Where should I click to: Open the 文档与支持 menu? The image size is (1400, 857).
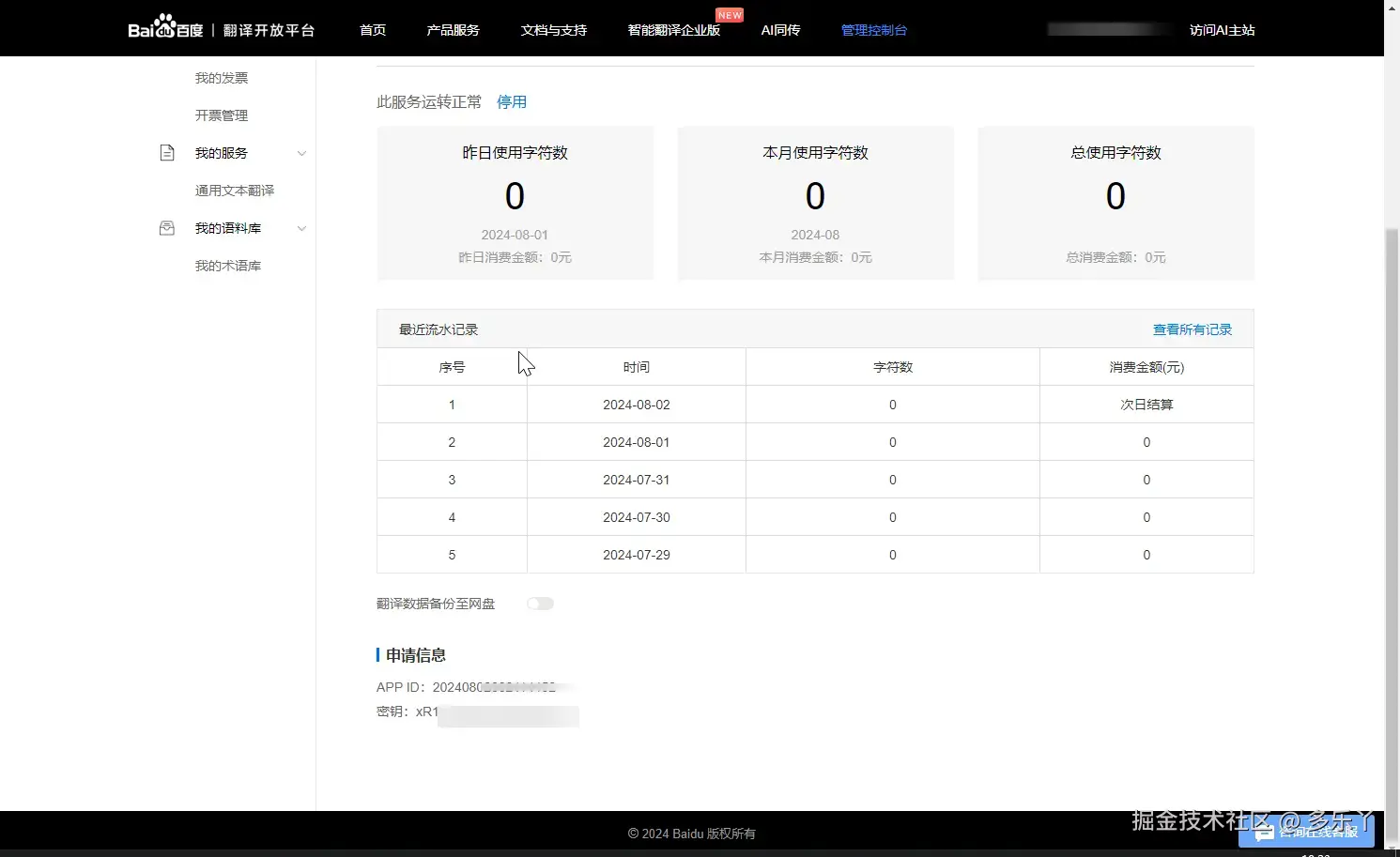[554, 30]
